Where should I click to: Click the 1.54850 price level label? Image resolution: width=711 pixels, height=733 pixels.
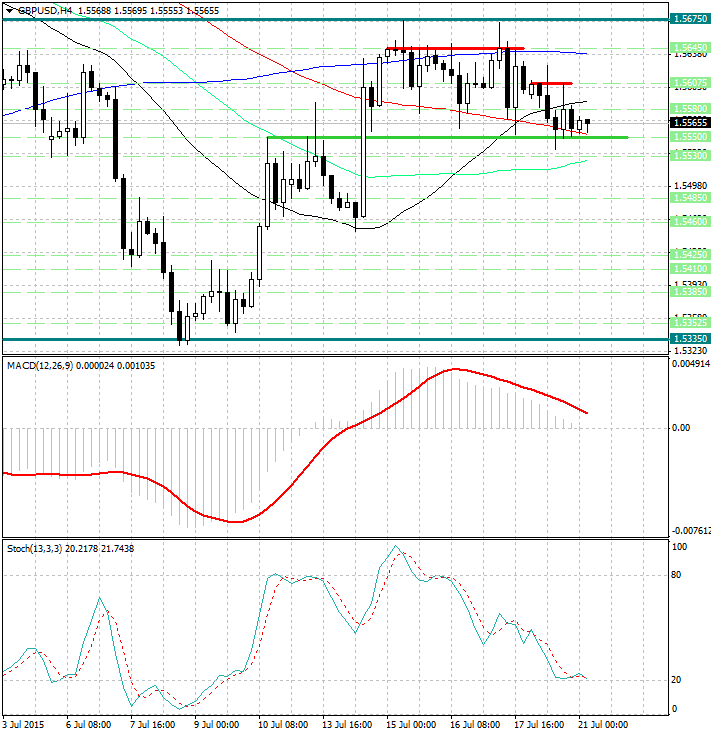tap(690, 198)
